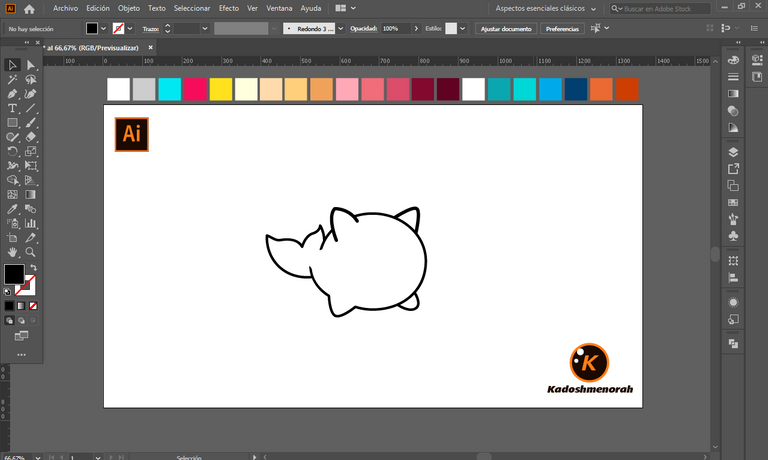This screenshot has height=460, width=768.
Task: Change screen mode button in toolbar
Action: (21, 336)
